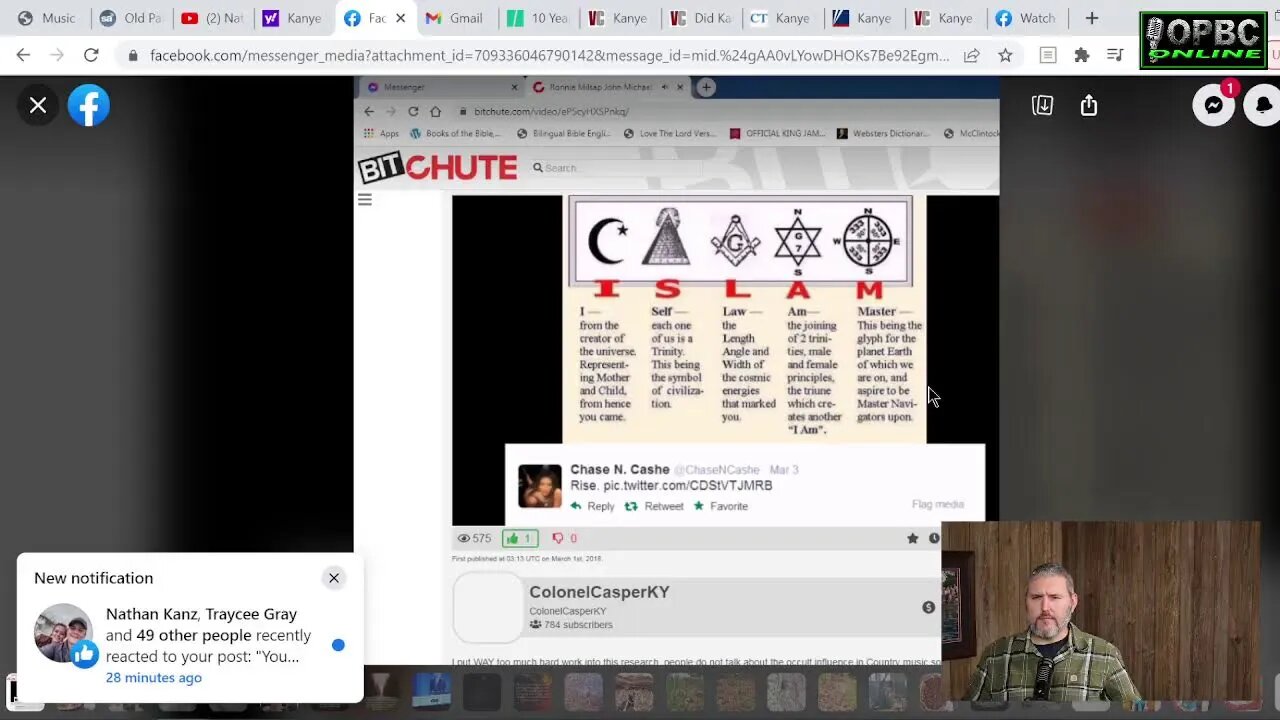The height and width of the screenshot is (720, 1280).
Task: Switch to the 10 Yea tab
Action: [x=537, y=18]
